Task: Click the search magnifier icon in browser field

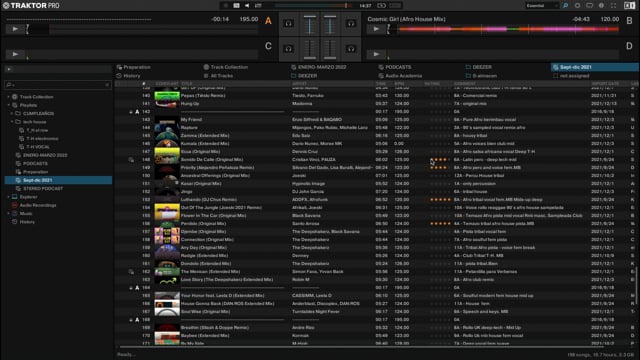Action: click(9, 84)
